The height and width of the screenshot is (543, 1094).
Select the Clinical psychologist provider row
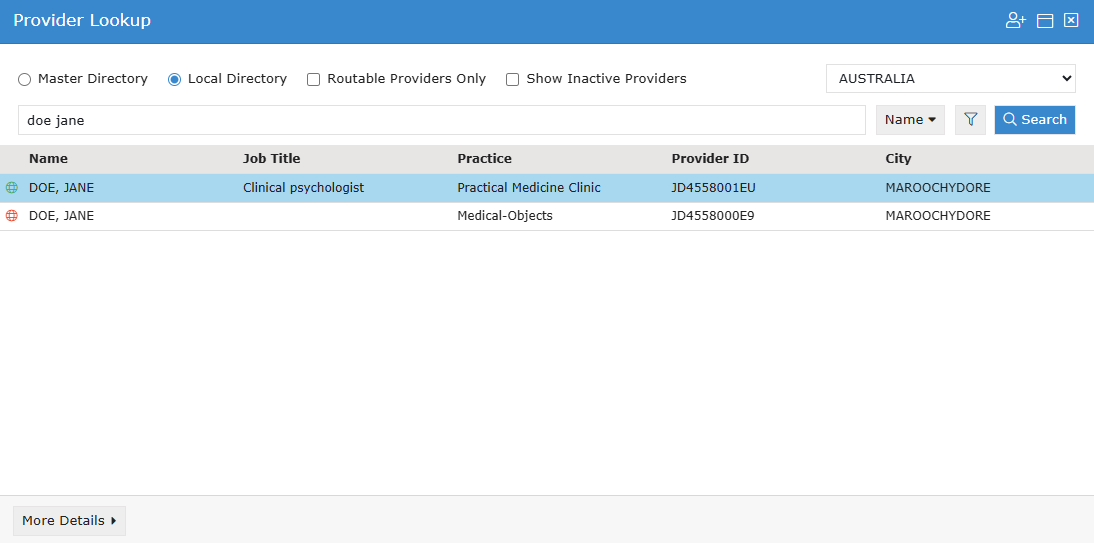(303, 188)
